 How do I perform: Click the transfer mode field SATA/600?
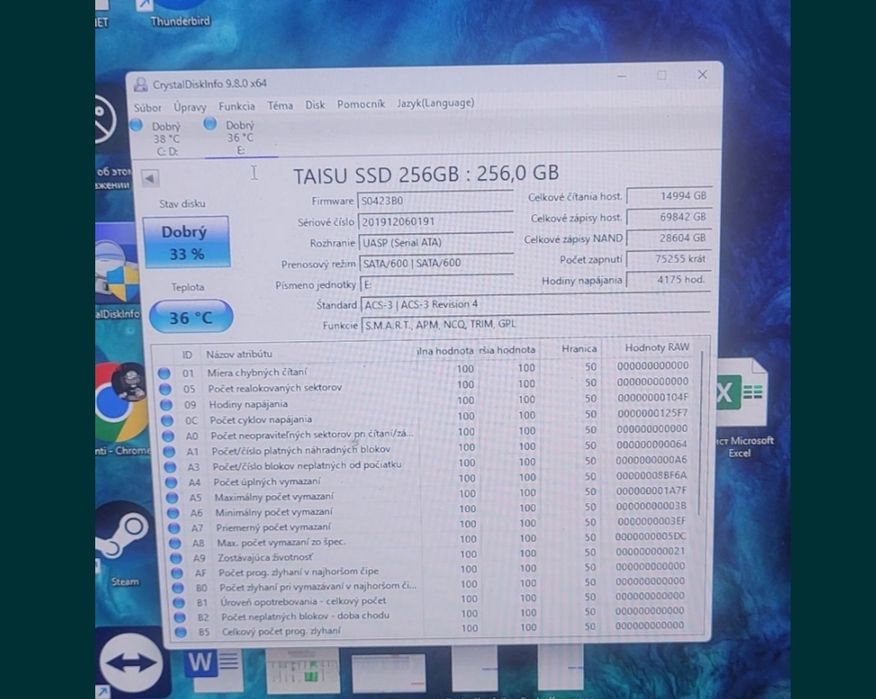437,263
